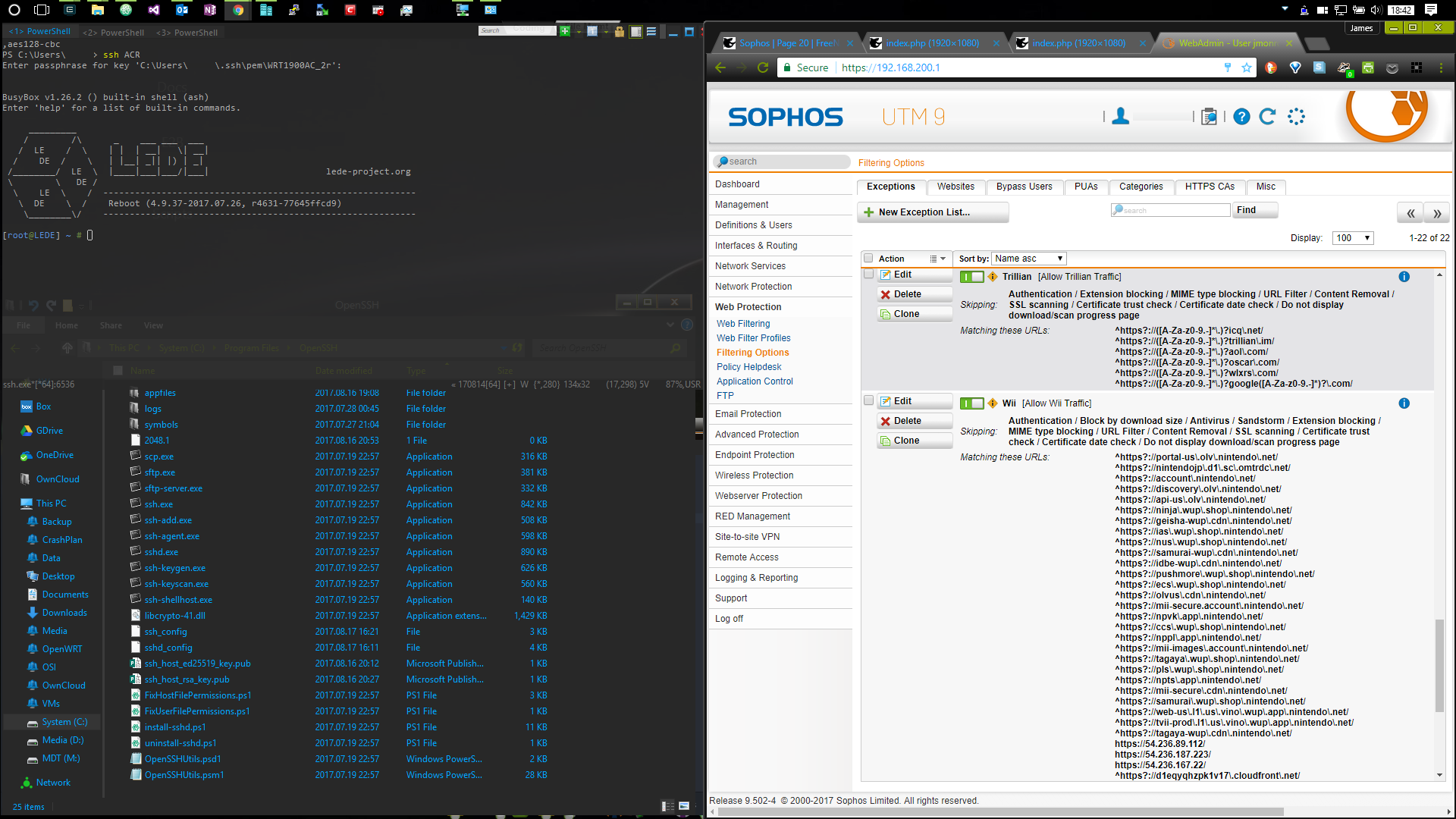
Task: Click the Task View taskbar icon
Action: [x=42, y=10]
